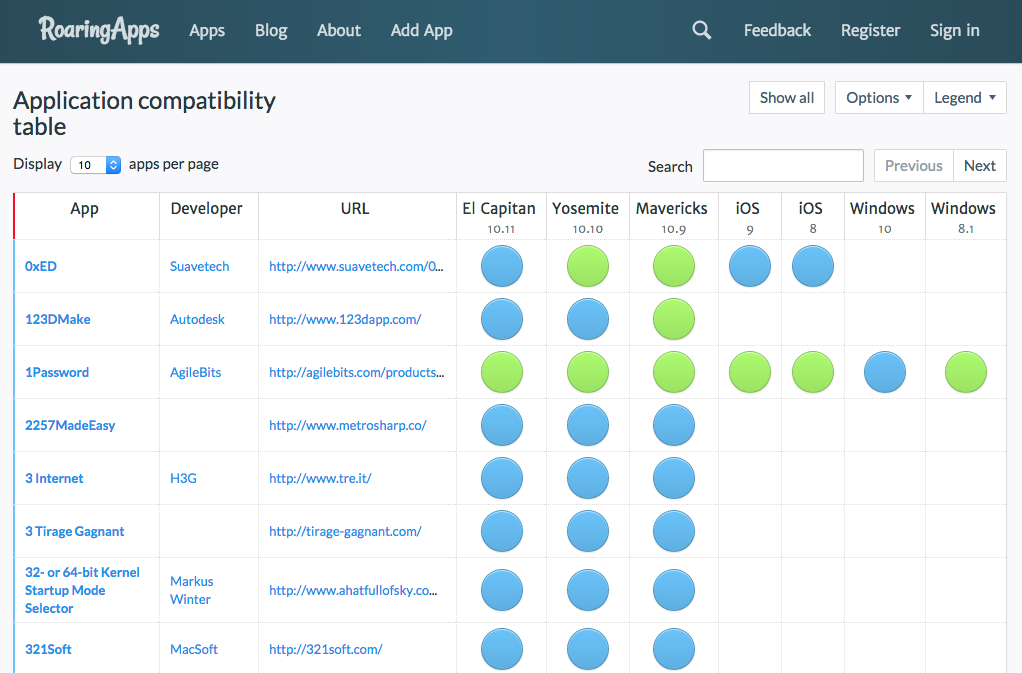Open the 2257MadeEasy app link
Viewport: 1022px width, 673px height.
[x=70, y=425]
